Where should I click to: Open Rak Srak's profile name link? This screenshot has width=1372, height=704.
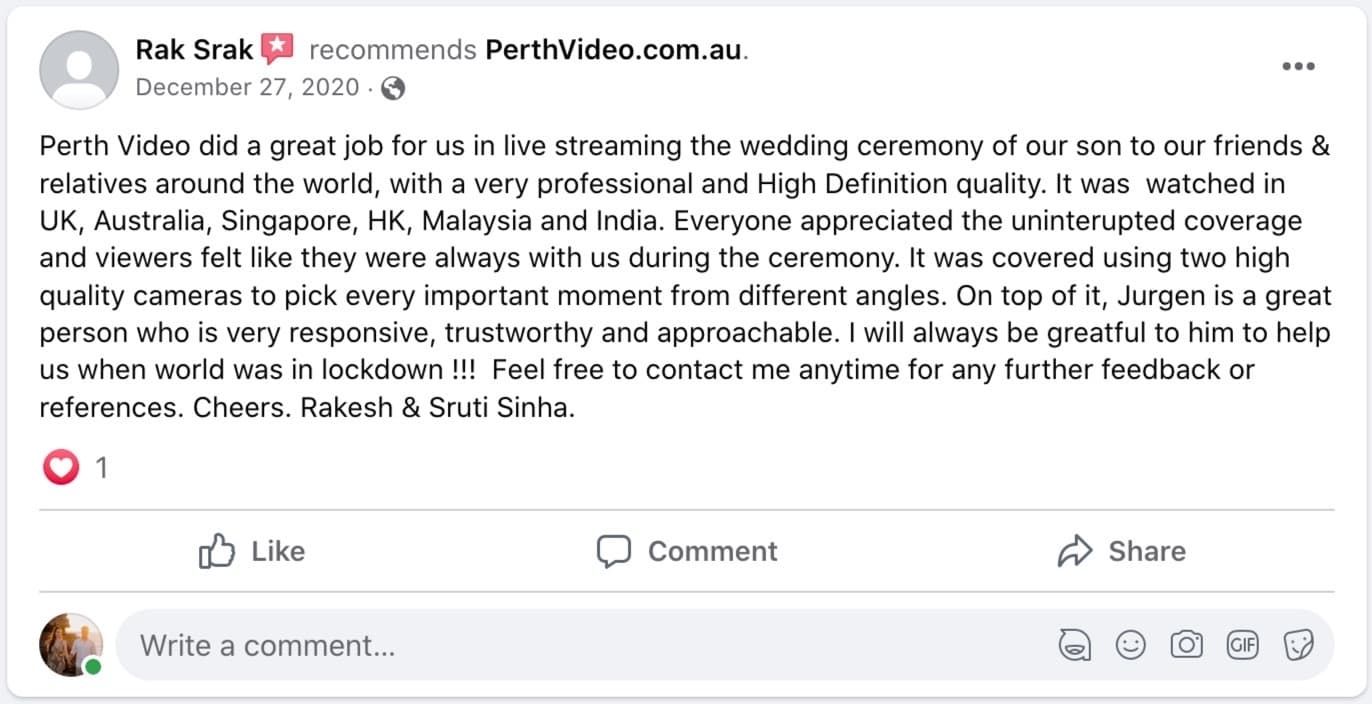click(x=194, y=50)
